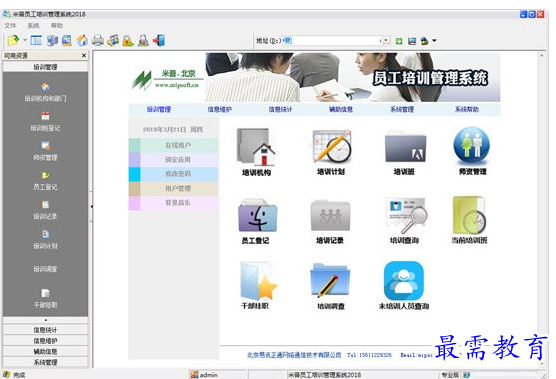Open 培训计划 in the gray sidebar
Image resolution: width=556 pixels, height=379 pixels.
(45, 240)
